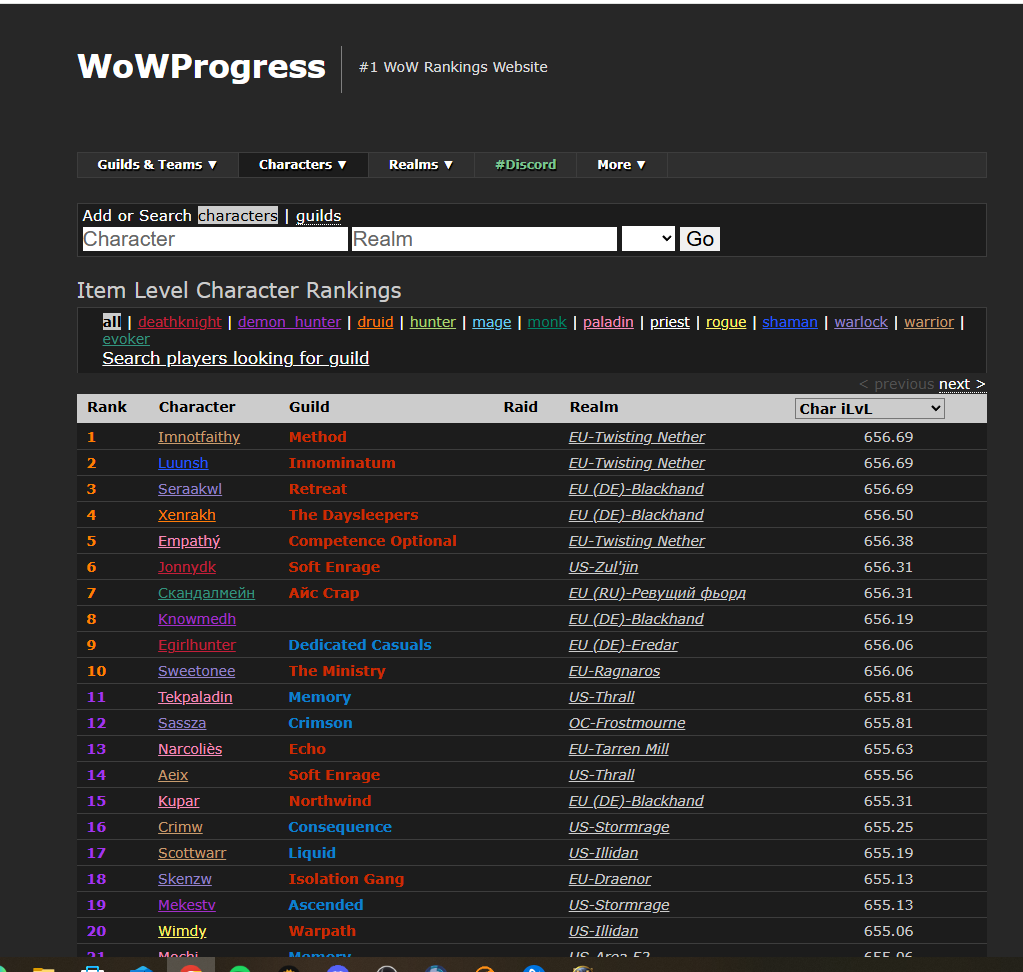Go to the next rankings page
The width and height of the screenshot is (1023, 972).
pos(962,384)
